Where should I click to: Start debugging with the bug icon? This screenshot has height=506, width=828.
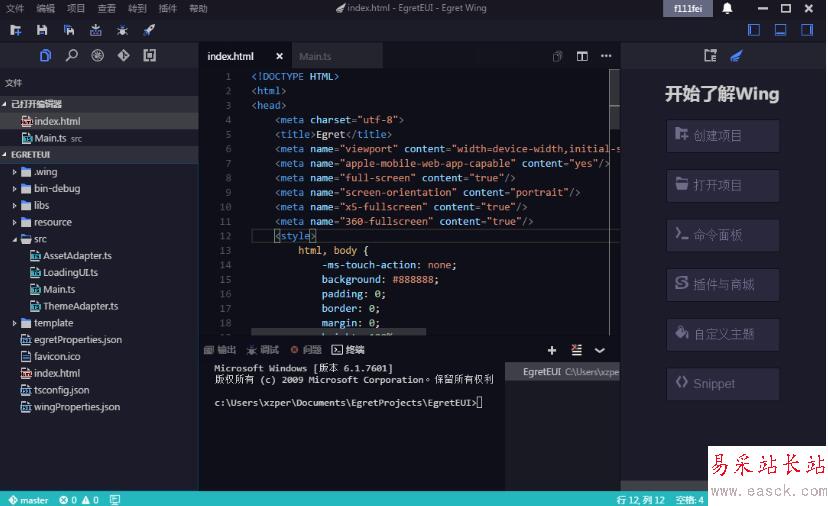pyautogui.click(x=123, y=30)
